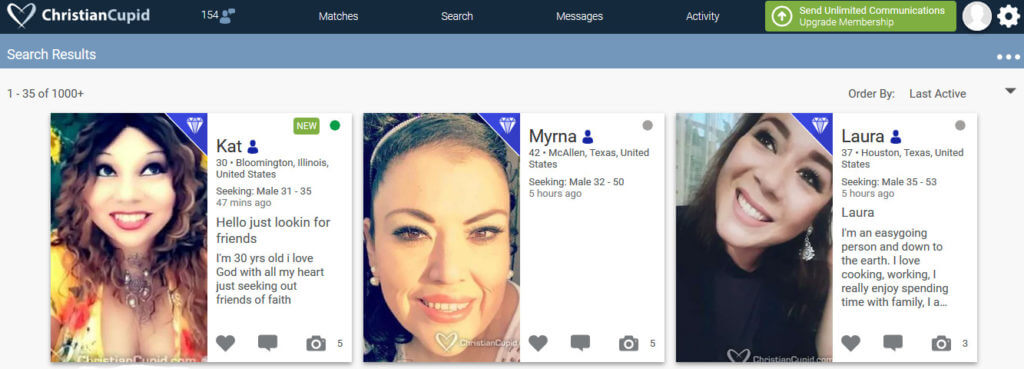This screenshot has height=369, width=1024.
Task: Select the Last Active sort option
Action: click(x=937, y=94)
